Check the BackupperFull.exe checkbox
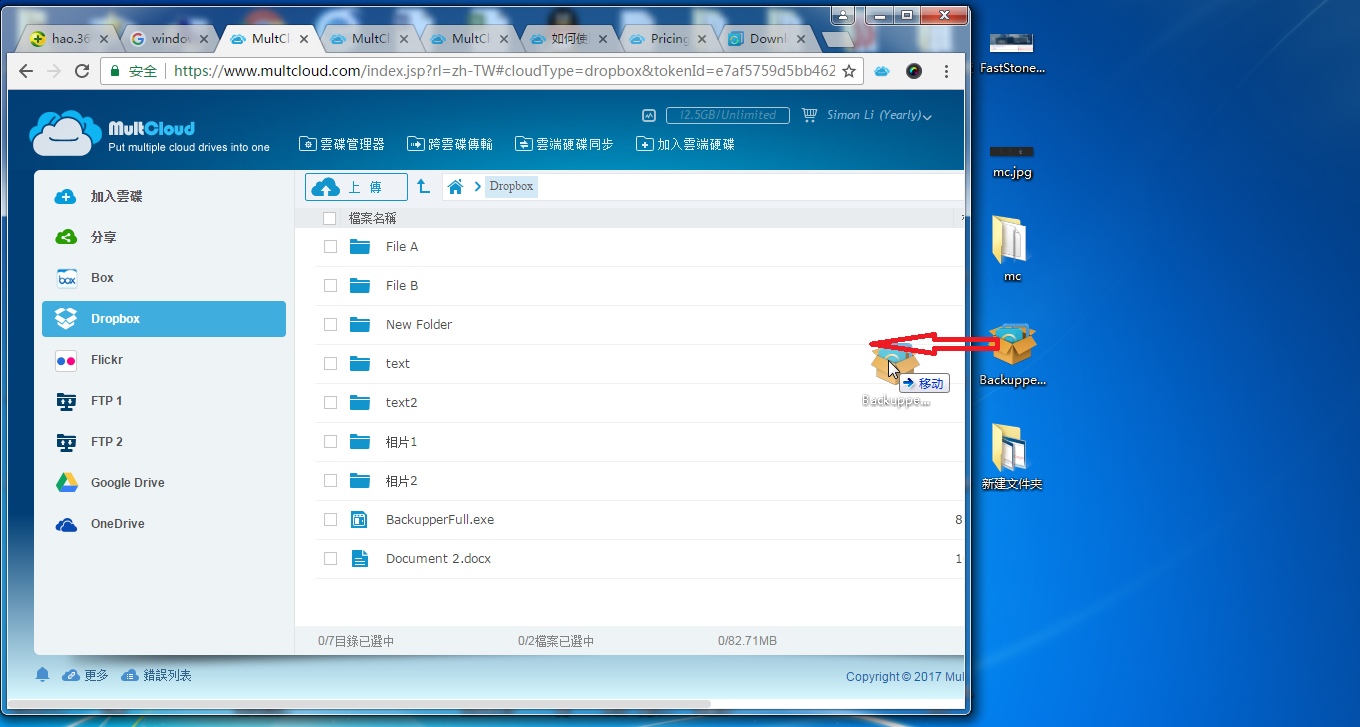 (330, 520)
